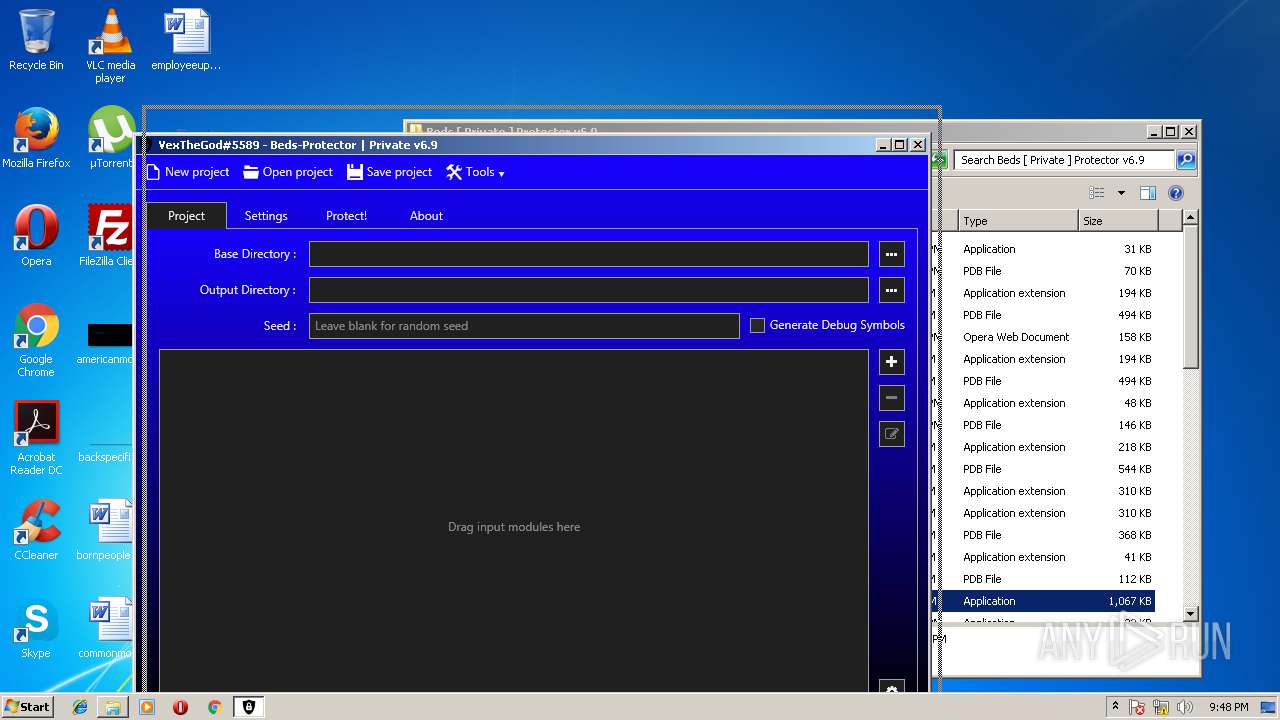Show hidden system tray icons
Screen dimensions: 1280x720
pyautogui.click(x=1115, y=707)
